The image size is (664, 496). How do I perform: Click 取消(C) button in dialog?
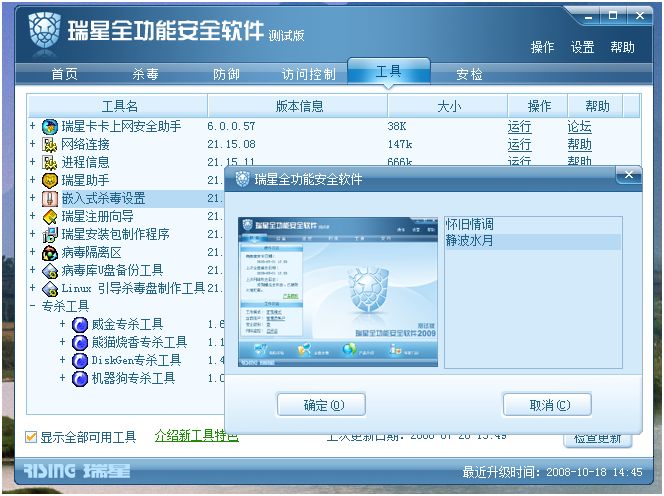click(x=547, y=405)
